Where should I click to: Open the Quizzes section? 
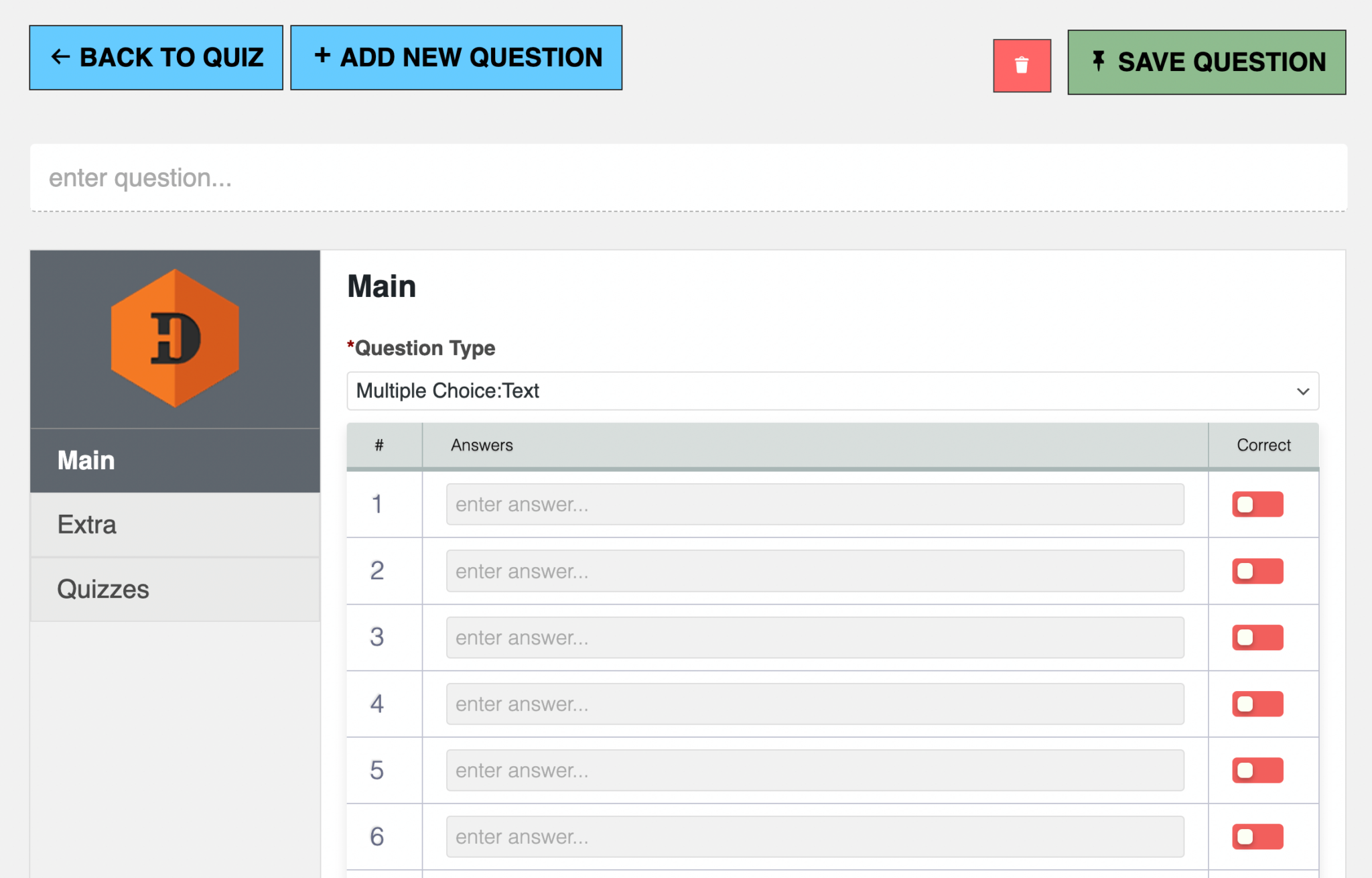pyautogui.click(x=103, y=589)
